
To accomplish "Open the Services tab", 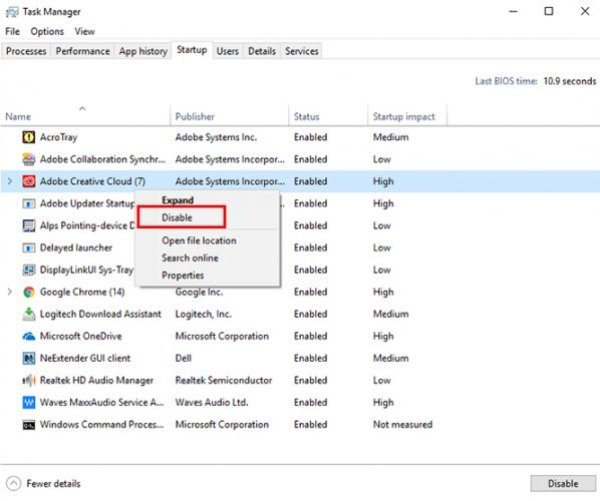I will (x=301, y=51).
